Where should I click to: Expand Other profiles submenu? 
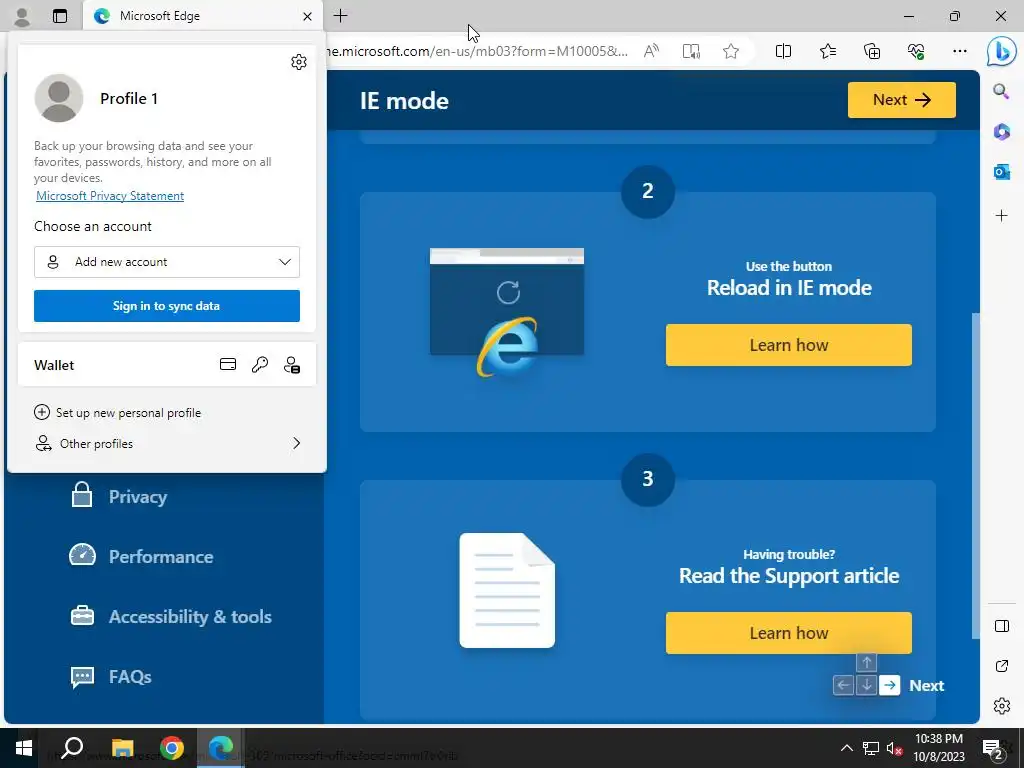167,443
